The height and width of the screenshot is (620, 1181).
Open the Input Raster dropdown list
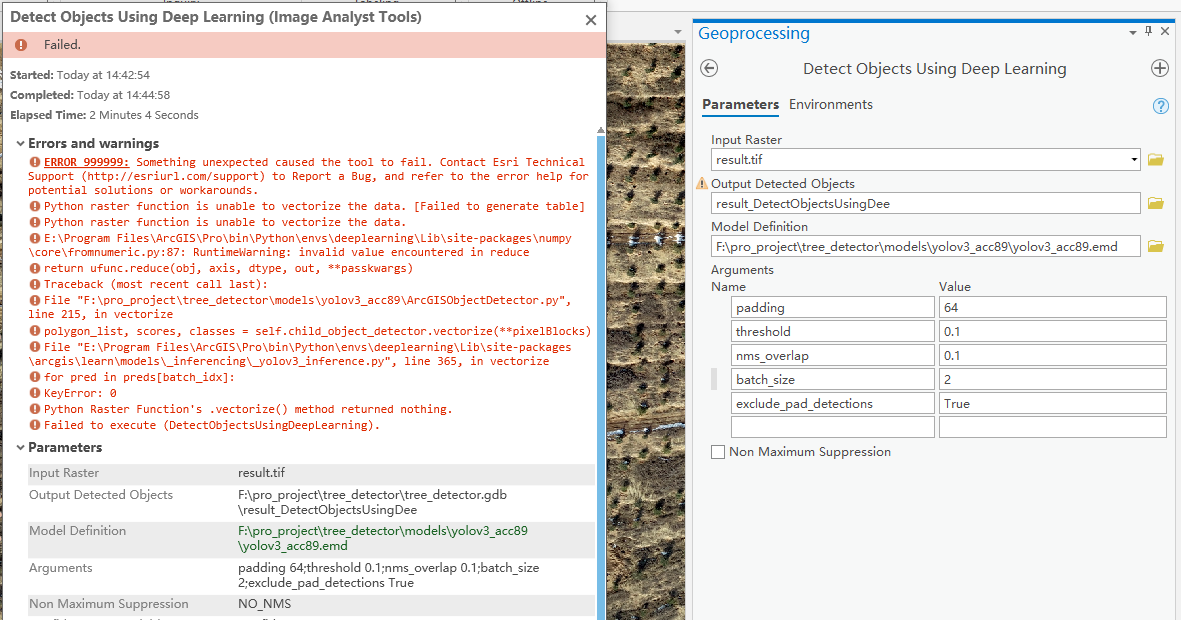coord(1135,159)
